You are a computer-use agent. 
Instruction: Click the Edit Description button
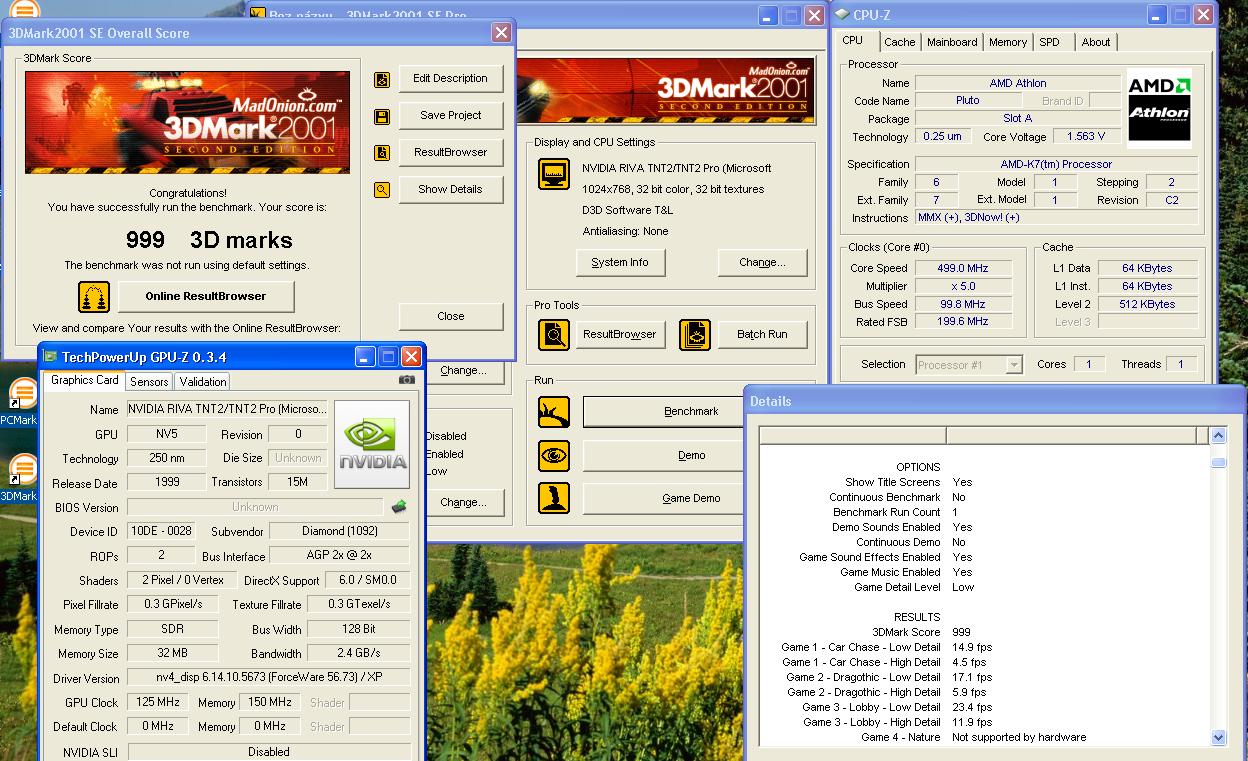point(451,79)
